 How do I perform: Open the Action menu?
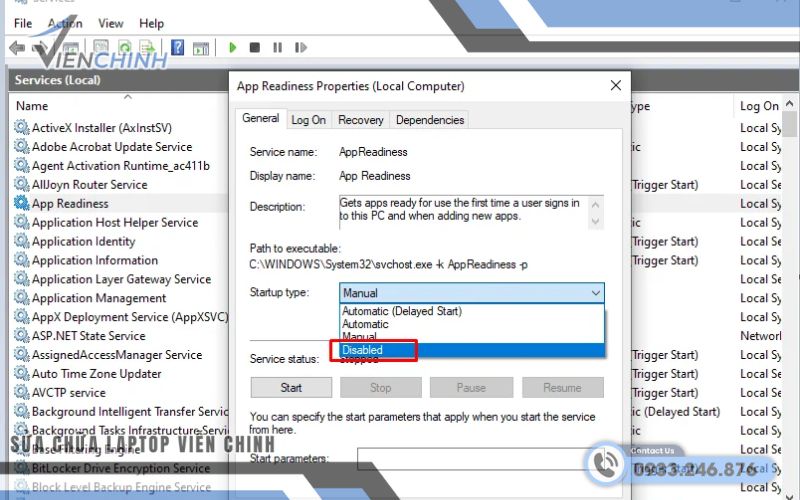[65, 23]
